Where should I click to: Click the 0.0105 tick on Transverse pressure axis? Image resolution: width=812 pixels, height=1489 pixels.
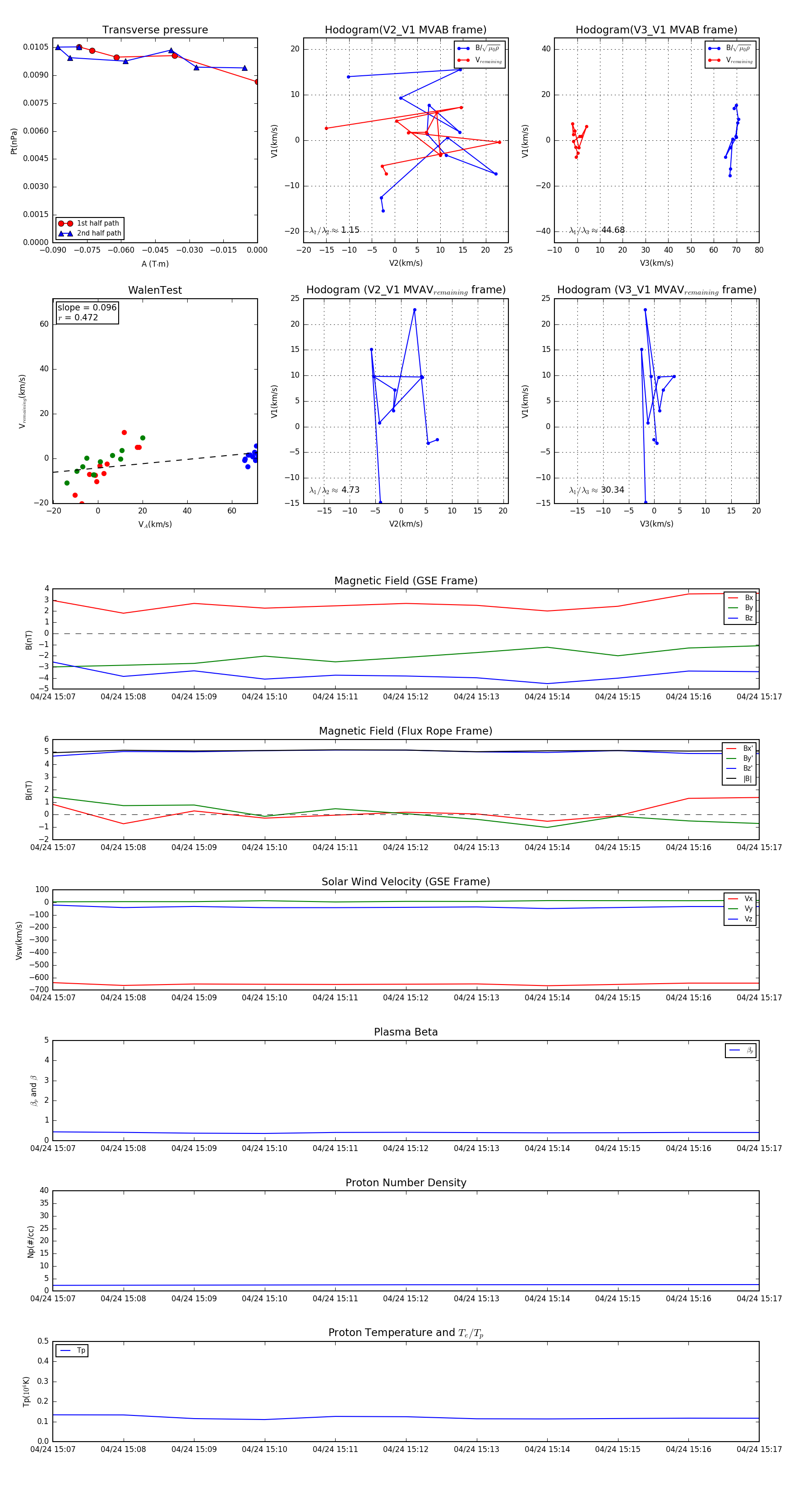click(36, 47)
